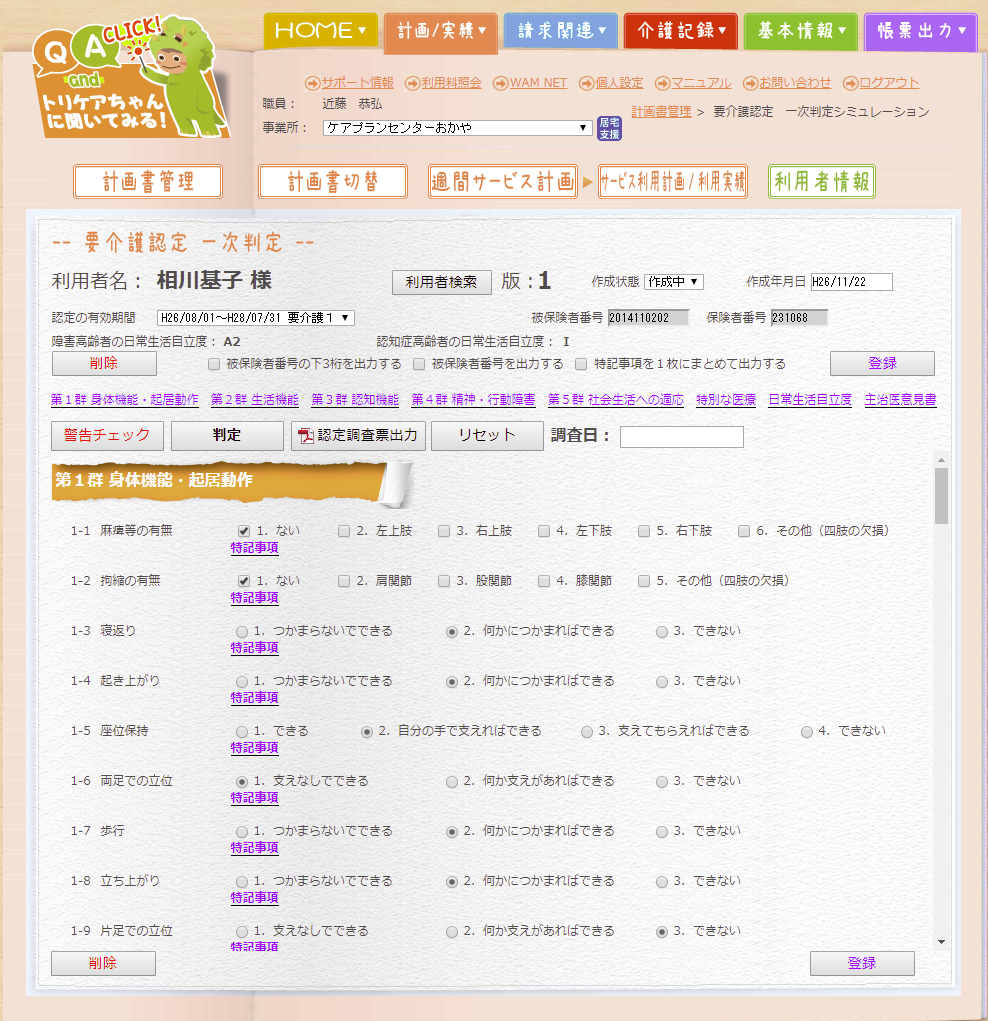The width and height of the screenshot is (988, 1021).
Task: Click the arrow icon beside マニュアル
Action: [x=663, y=83]
